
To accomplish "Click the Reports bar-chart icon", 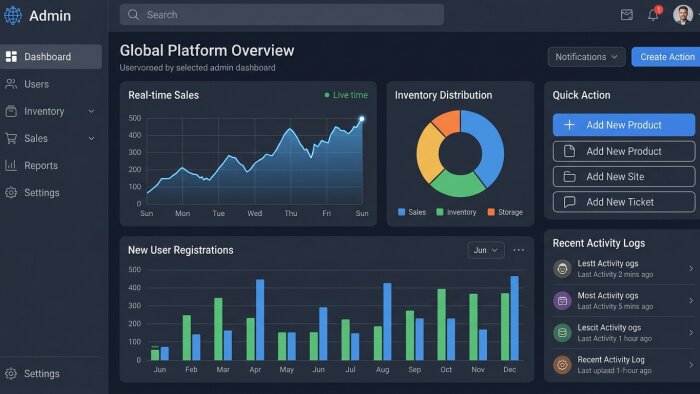I will [11, 166].
